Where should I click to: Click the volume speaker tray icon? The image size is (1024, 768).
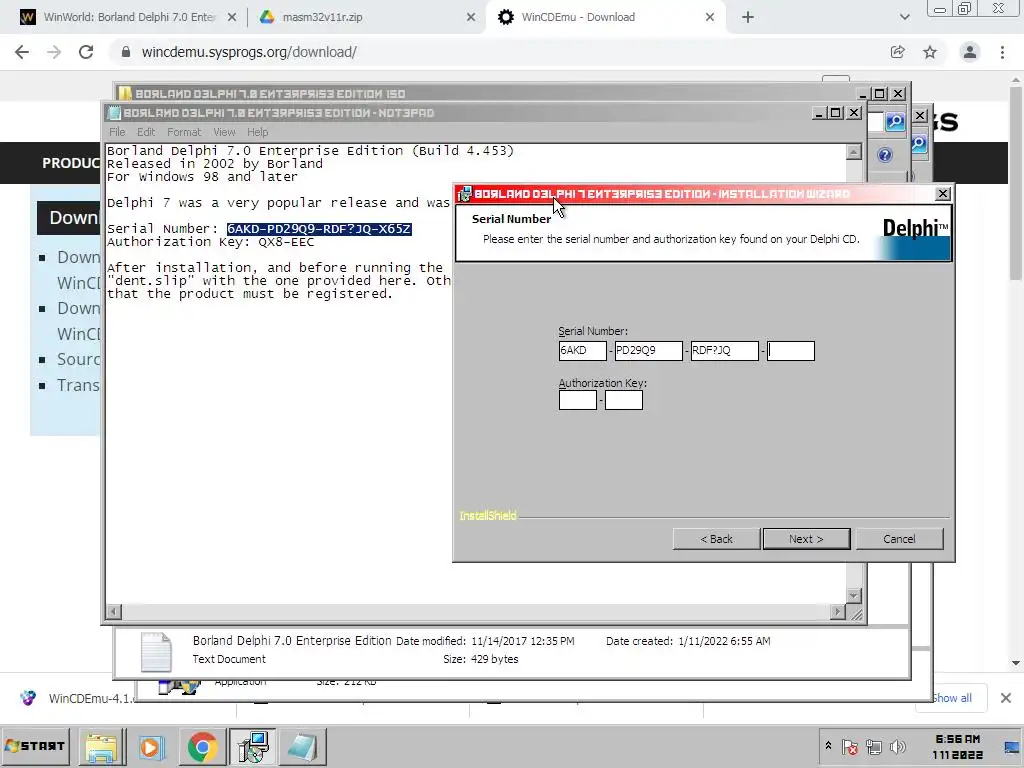tap(898, 746)
